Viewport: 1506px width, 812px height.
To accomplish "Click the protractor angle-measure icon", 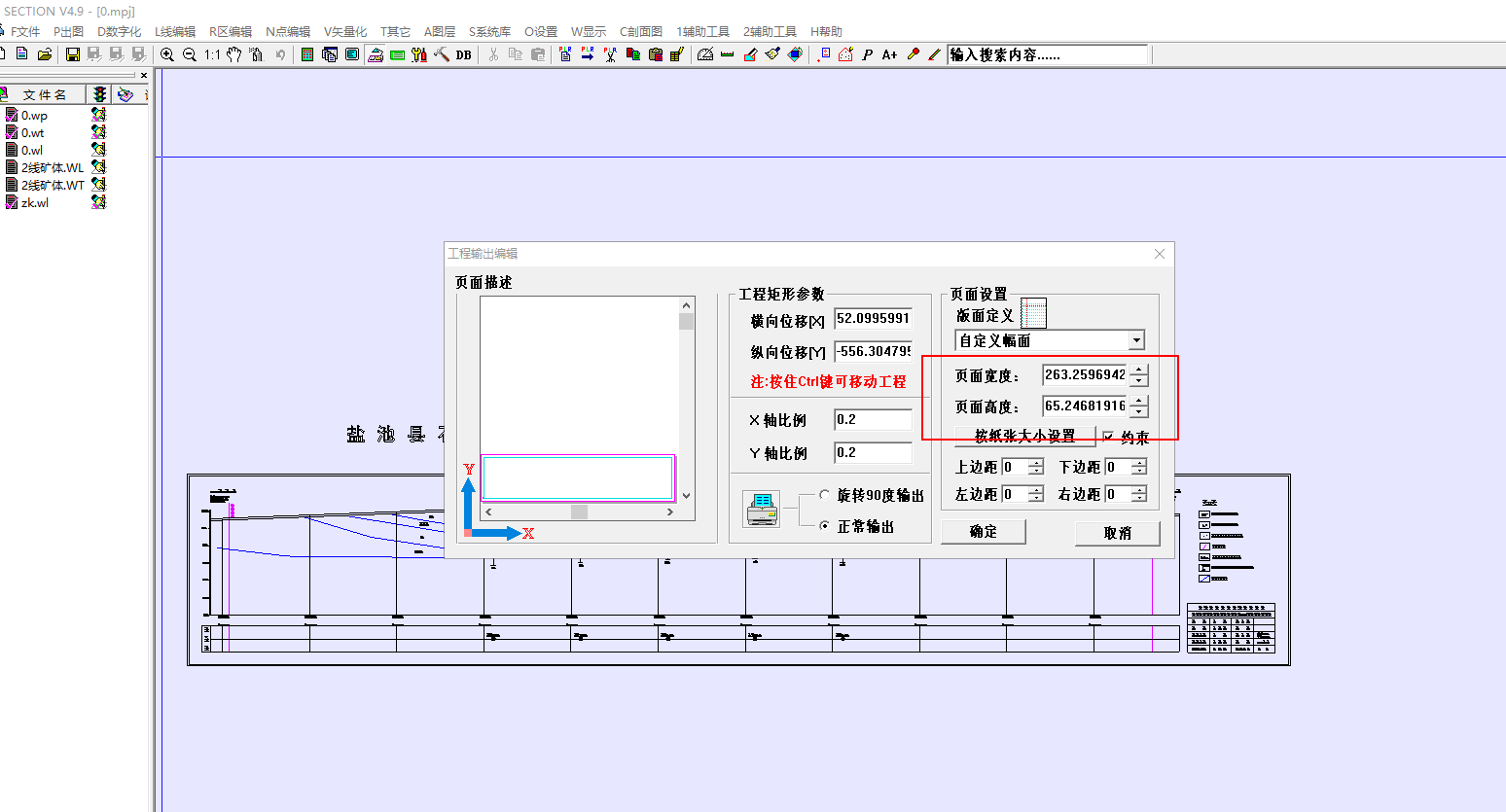I will point(704,54).
